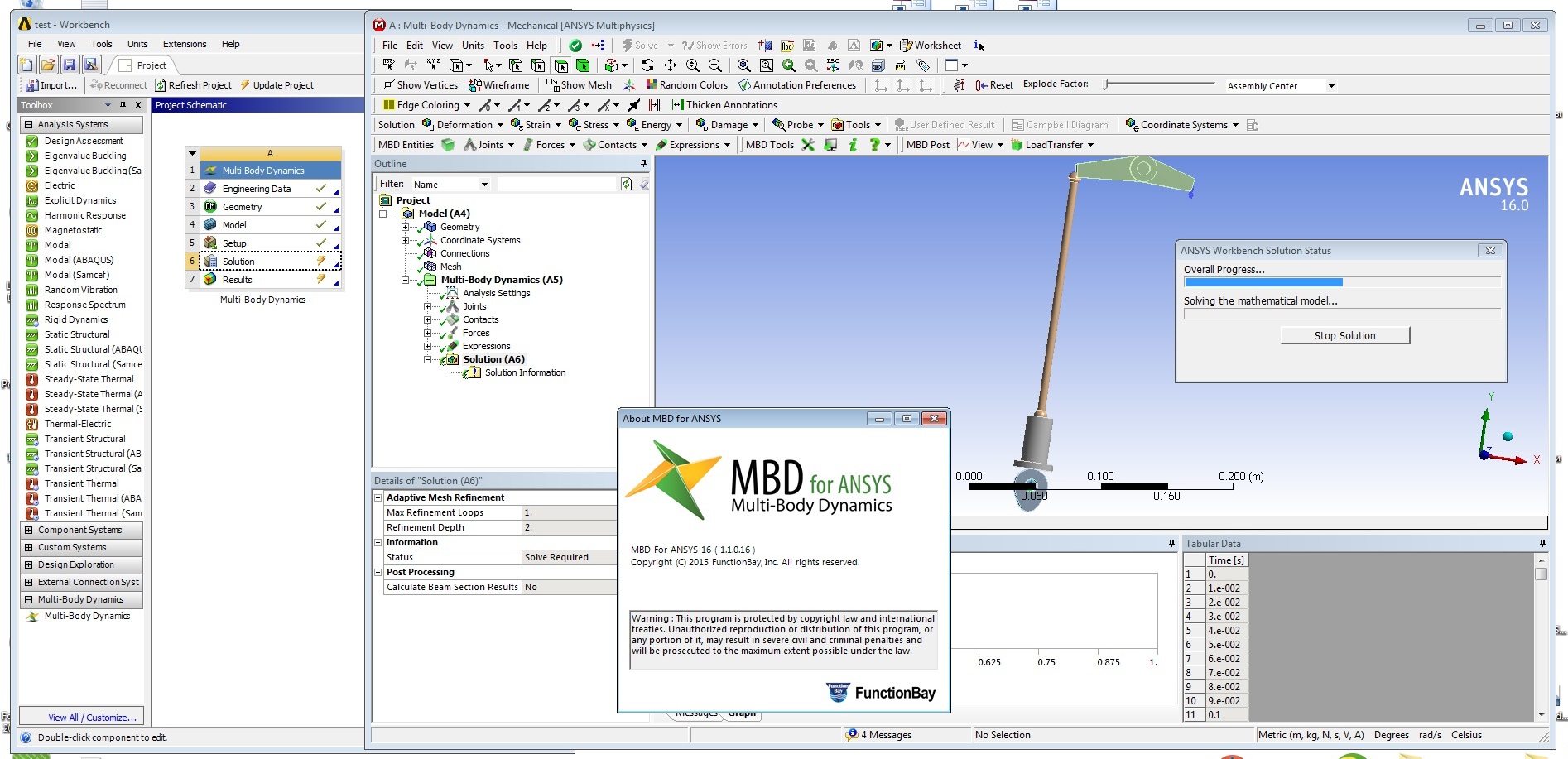Viewport: 1568px width, 759px height.
Task: Open the File menu in Workbench
Action: [x=35, y=44]
